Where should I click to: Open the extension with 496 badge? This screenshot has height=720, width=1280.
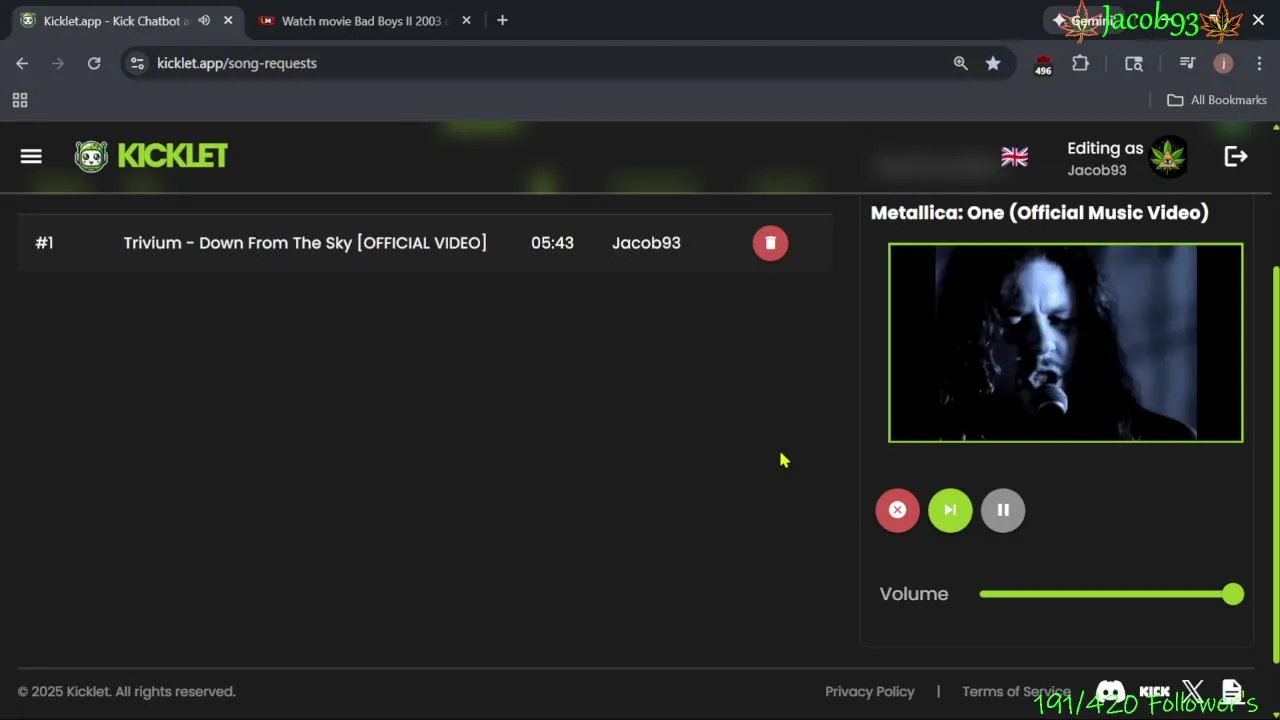click(x=1043, y=65)
